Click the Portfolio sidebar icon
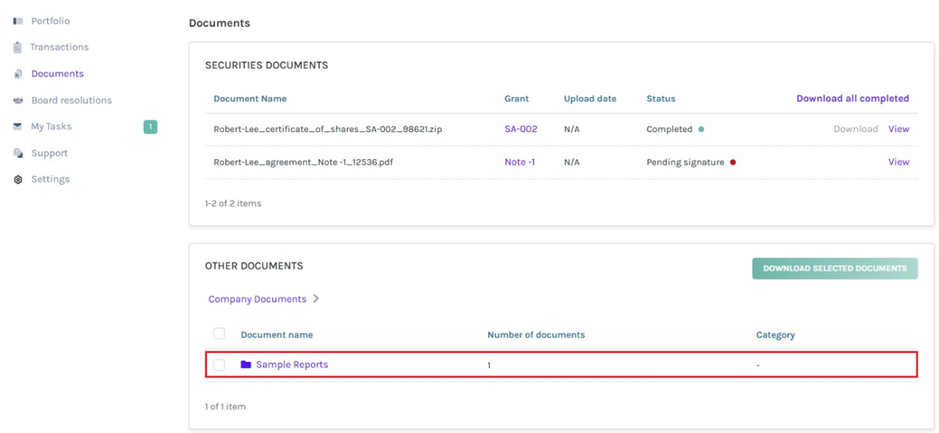The height and width of the screenshot is (433, 939). (18, 21)
